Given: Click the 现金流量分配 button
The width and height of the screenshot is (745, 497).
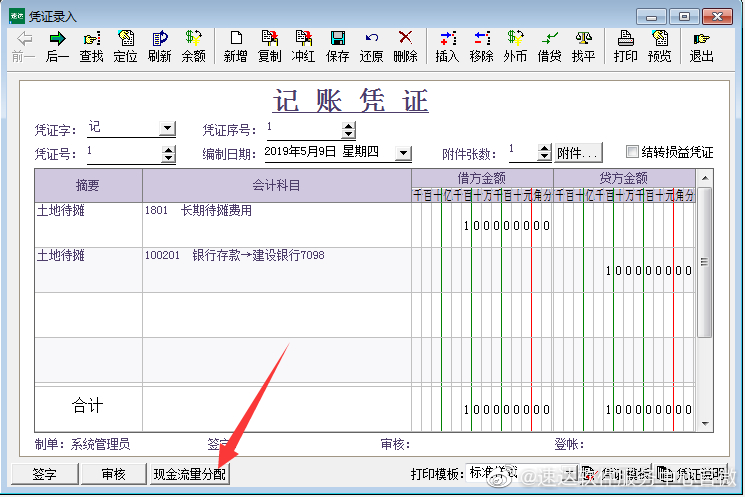Looking at the screenshot, I should coord(190,474).
